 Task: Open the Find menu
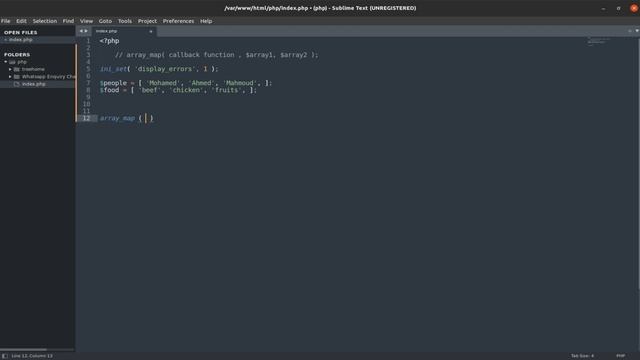(68, 21)
